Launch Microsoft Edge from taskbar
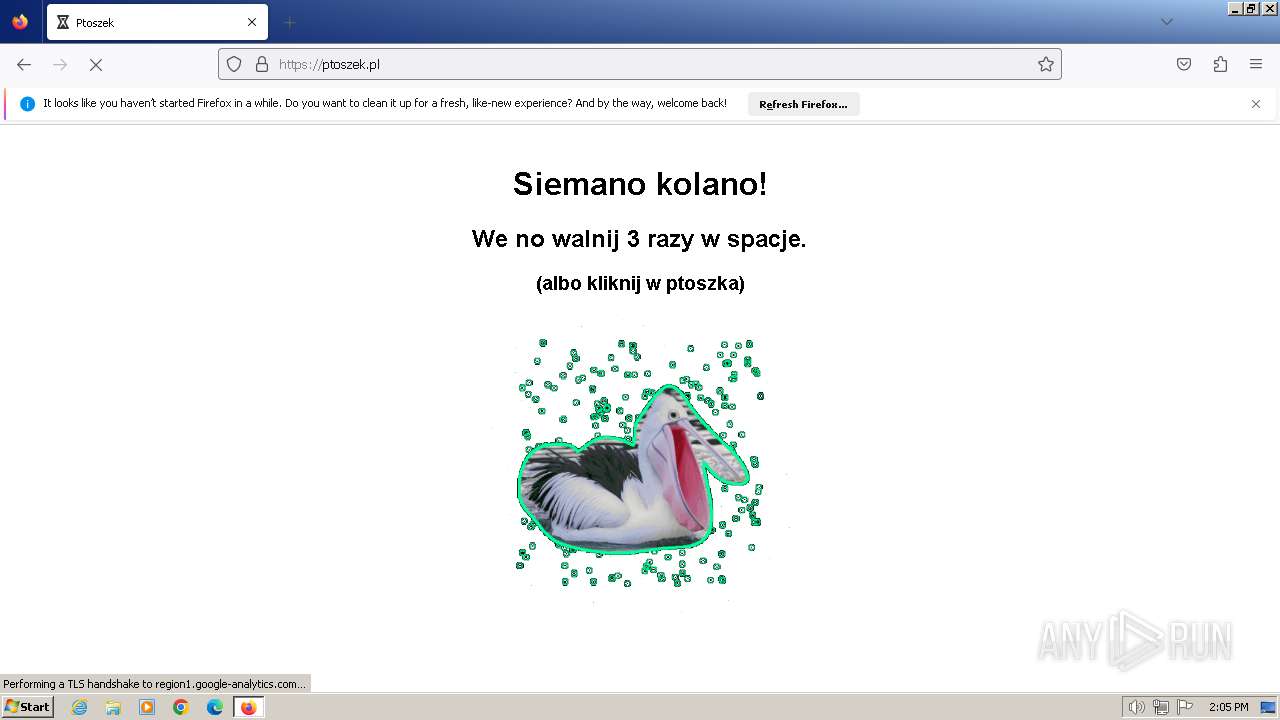This screenshot has width=1280, height=720. point(215,707)
